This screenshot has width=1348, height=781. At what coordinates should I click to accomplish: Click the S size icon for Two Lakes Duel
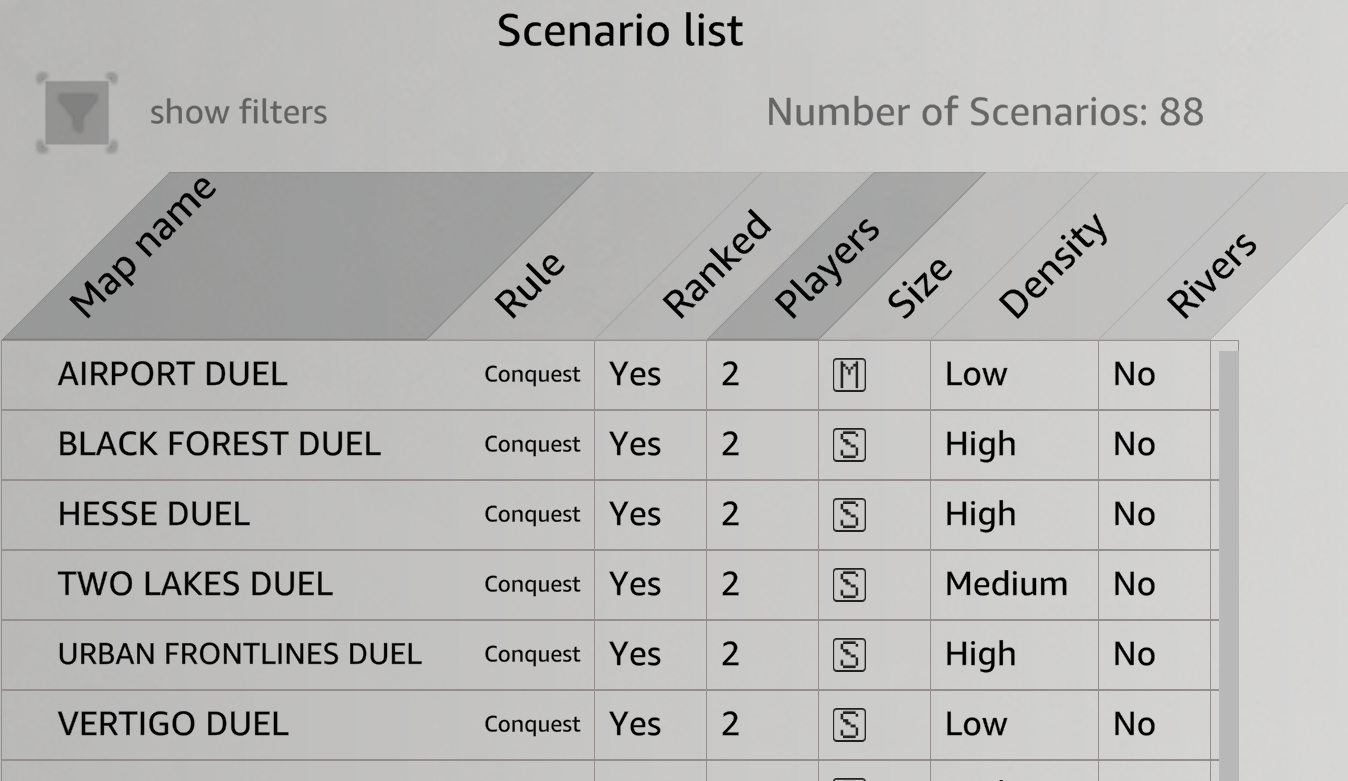coord(849,585)
